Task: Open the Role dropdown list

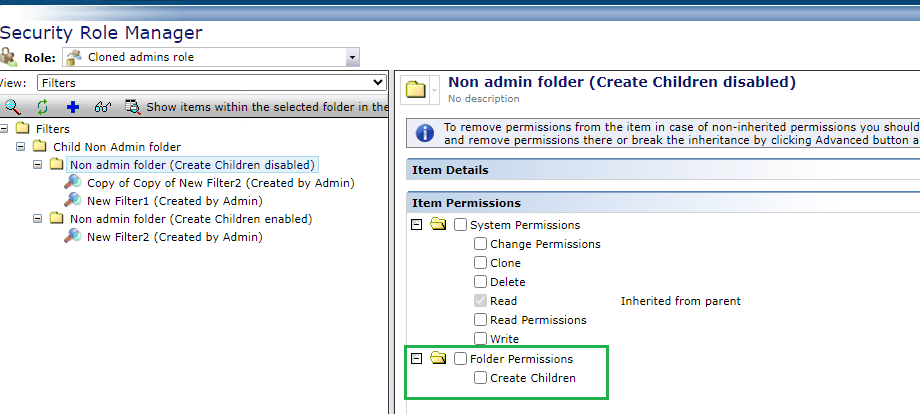Action: 351,57
